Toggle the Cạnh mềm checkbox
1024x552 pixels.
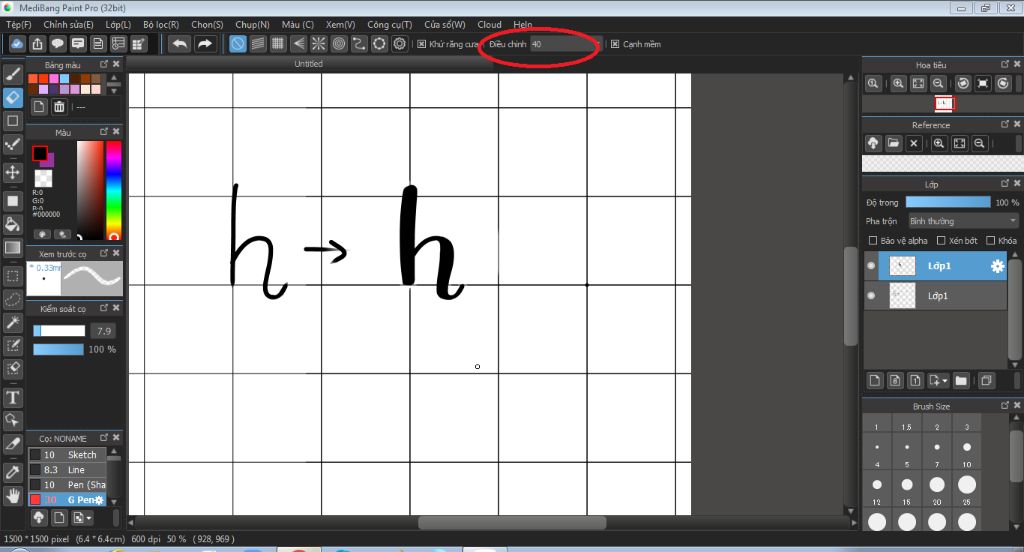[x=615, y=44]
